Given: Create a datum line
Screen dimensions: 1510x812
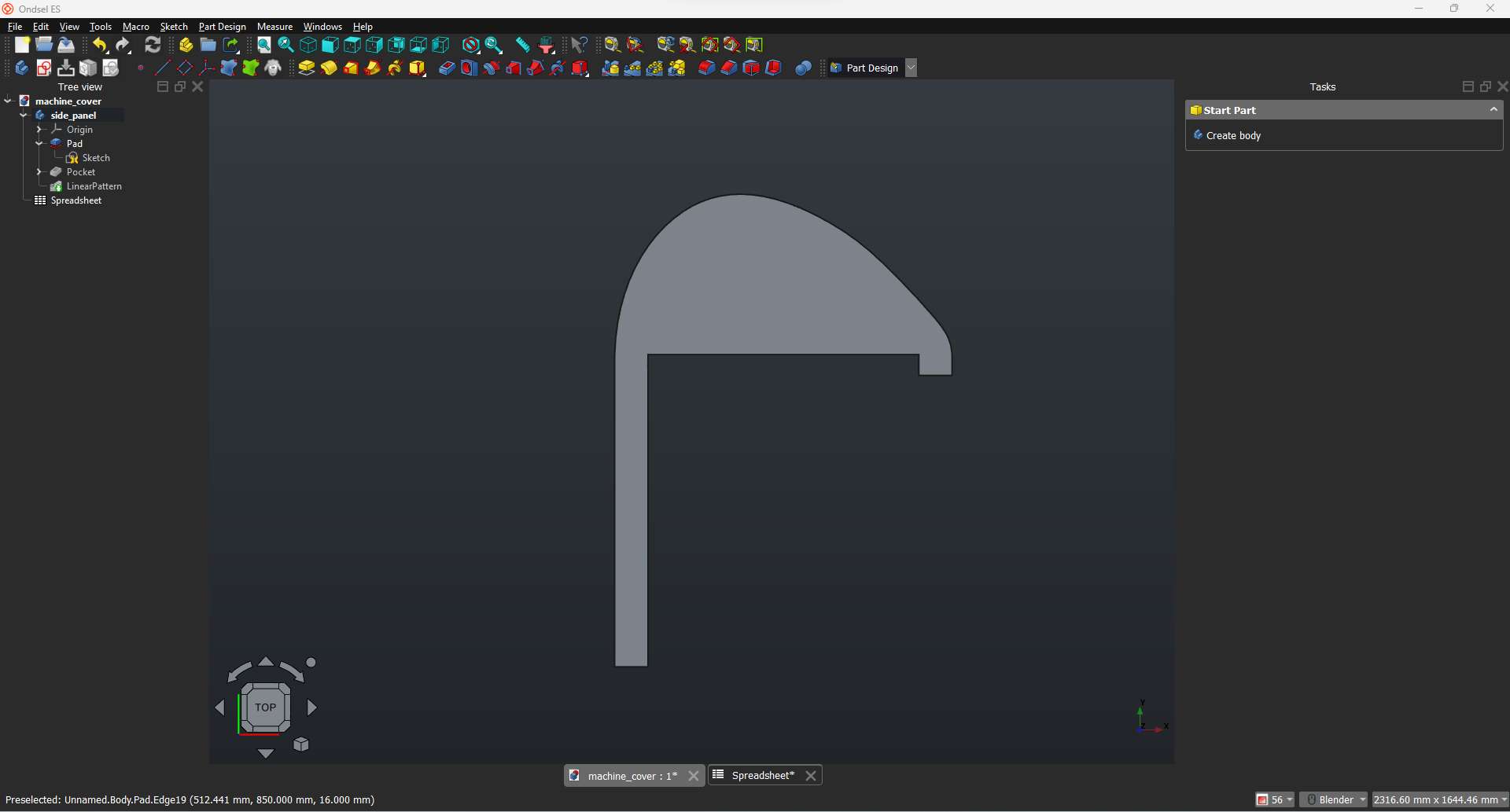Looking at the screenshot, I should (163, 68).
